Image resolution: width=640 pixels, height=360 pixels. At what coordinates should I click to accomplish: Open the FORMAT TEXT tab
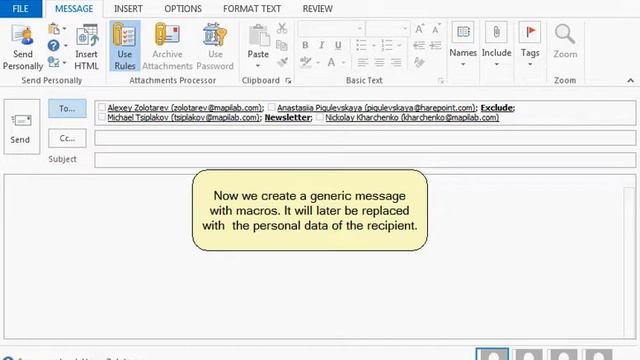tap(252, 9)
